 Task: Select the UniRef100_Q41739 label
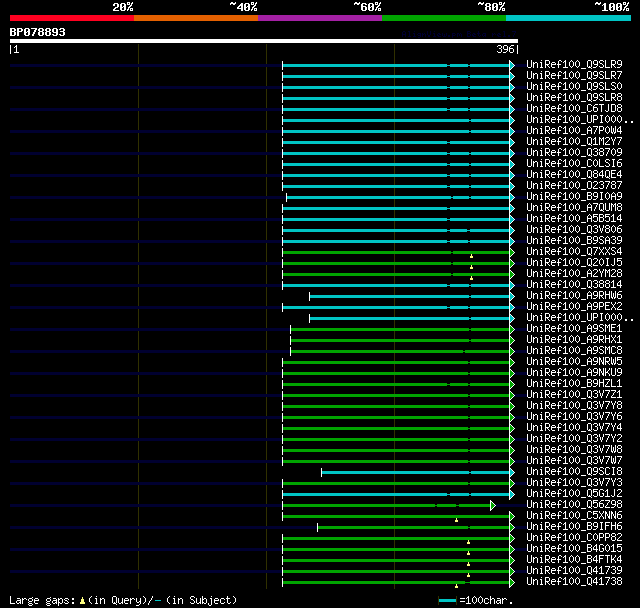[x=574, y=571]
